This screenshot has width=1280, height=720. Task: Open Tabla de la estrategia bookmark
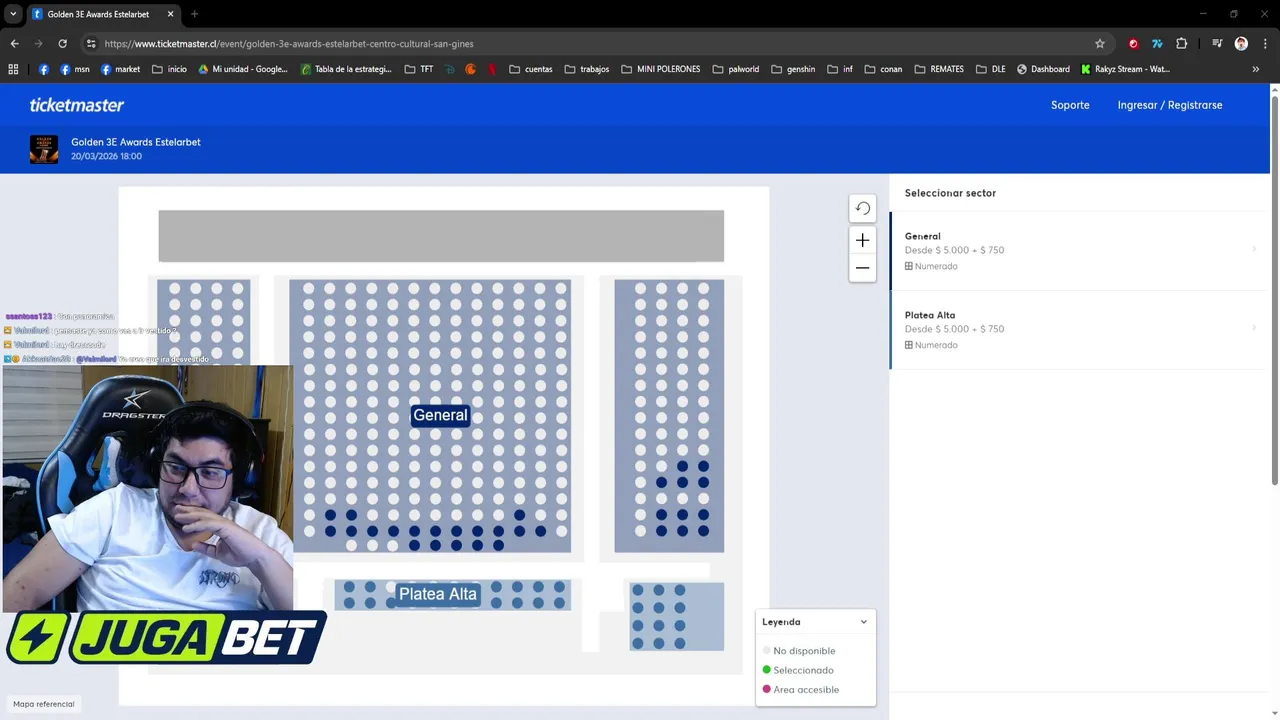click(346, 69)
